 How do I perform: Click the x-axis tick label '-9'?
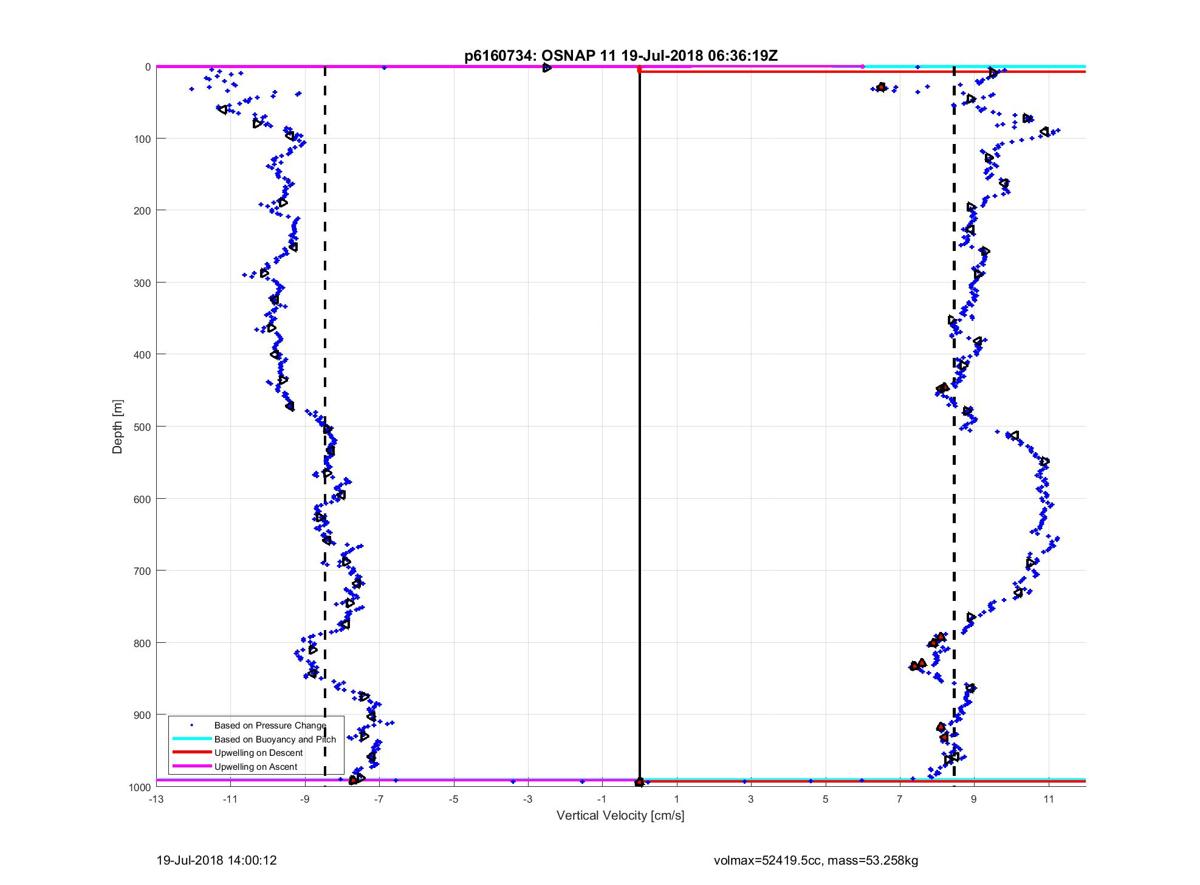click(304, 798)
